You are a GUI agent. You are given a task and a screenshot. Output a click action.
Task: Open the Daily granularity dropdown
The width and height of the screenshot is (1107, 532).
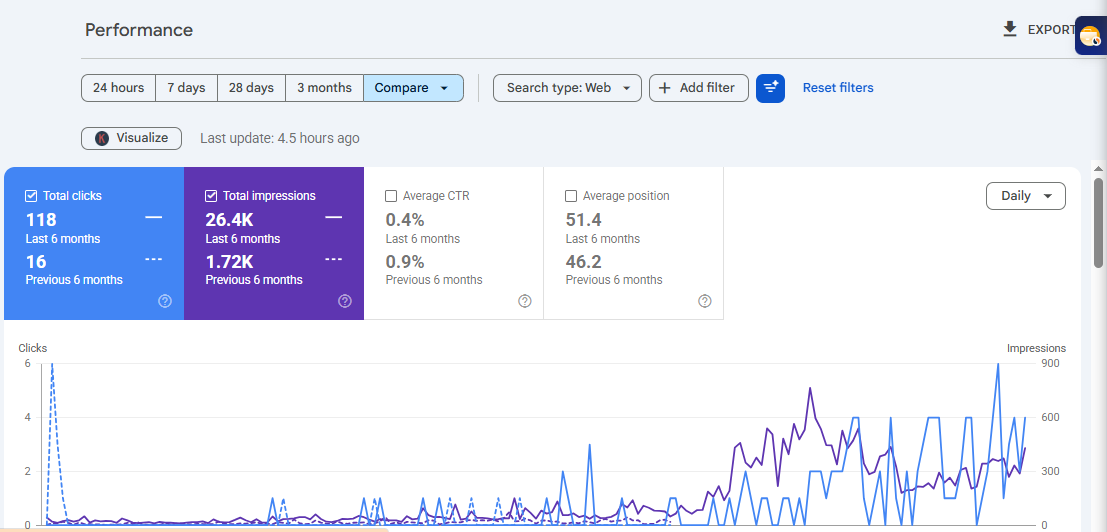(x=1026, y=196)
